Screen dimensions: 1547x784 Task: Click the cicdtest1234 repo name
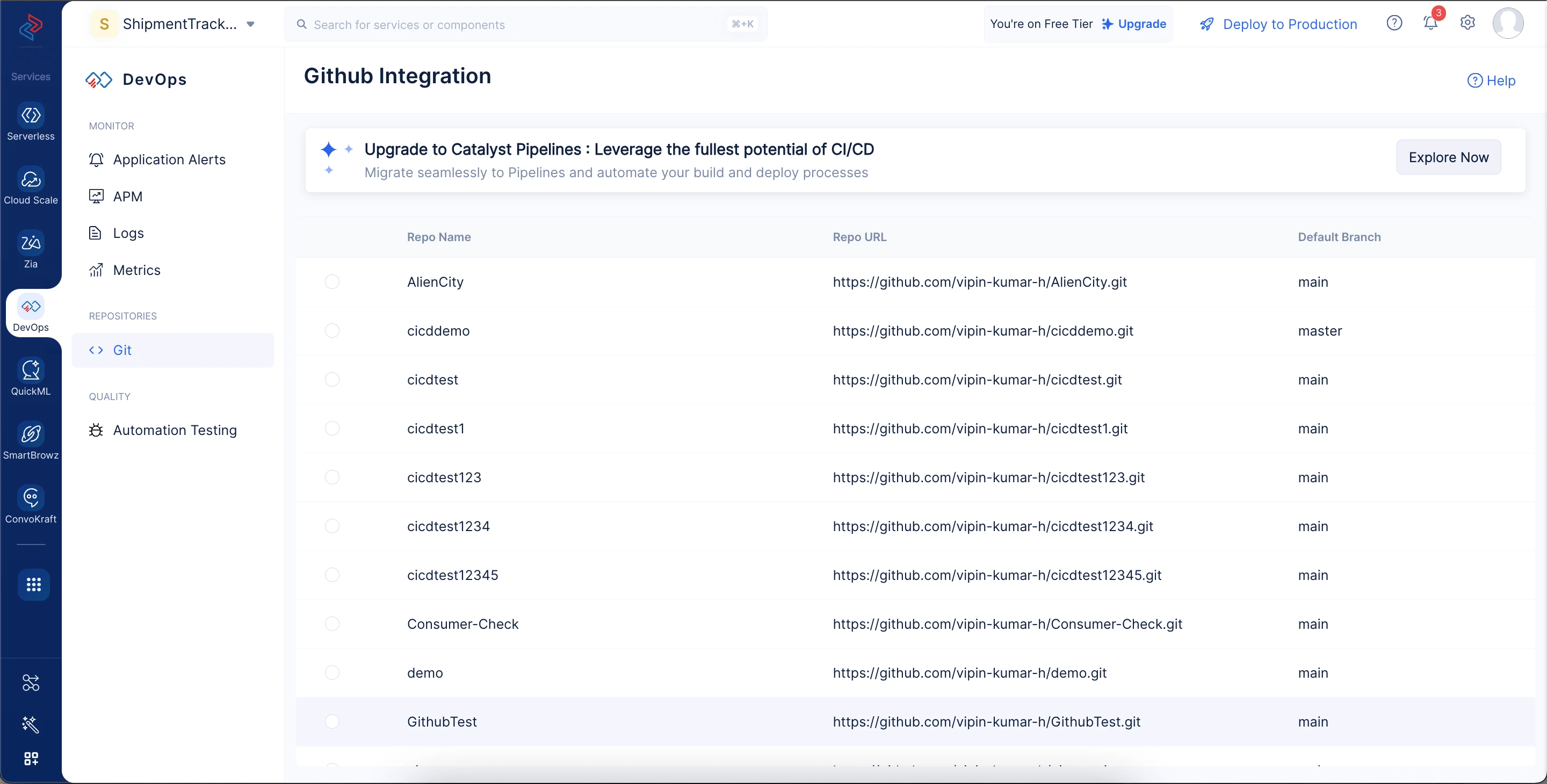pos(449,526)
